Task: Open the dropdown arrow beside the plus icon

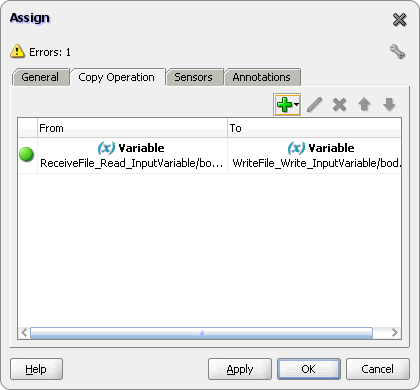Action: pos(296,105)
